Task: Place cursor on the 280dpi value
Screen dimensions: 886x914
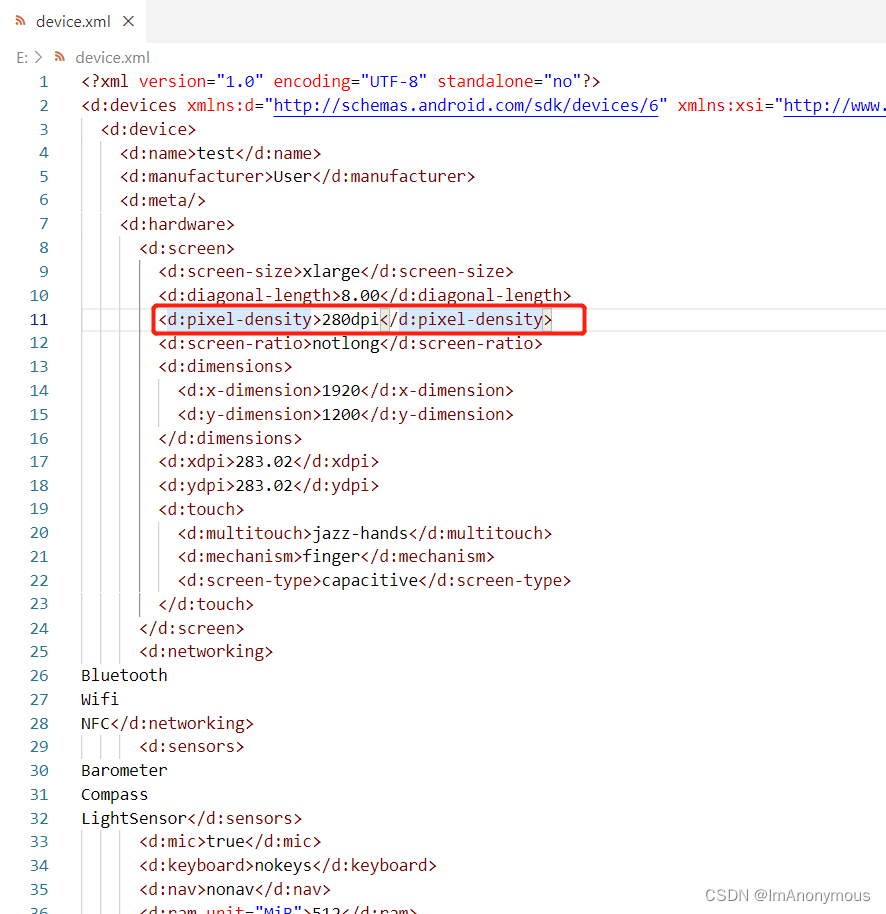Action: tap(348, 318)
